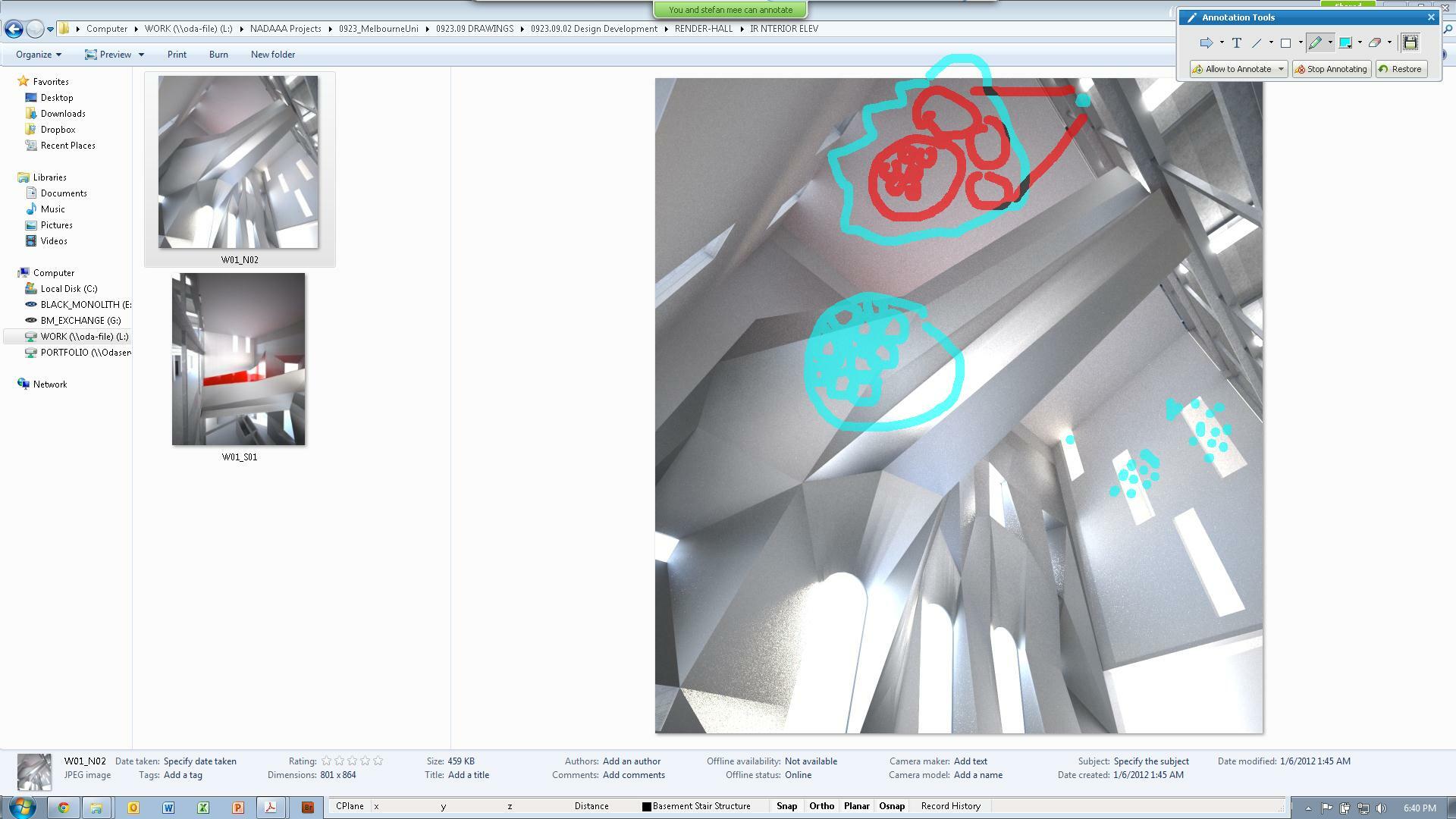Click Add comments field

(x=634, y=775)
